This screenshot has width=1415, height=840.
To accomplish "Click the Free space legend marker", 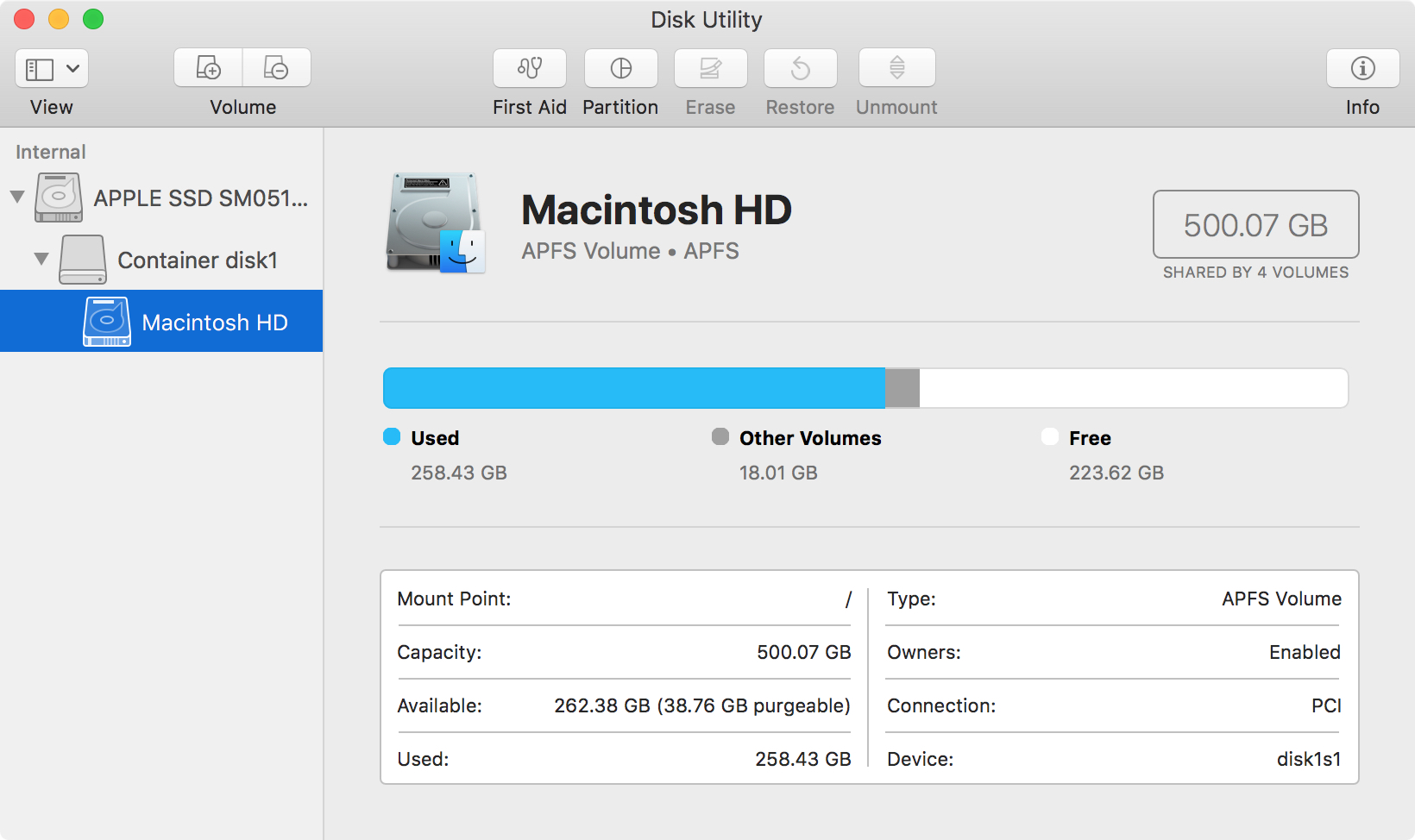I will point(1049,437).
